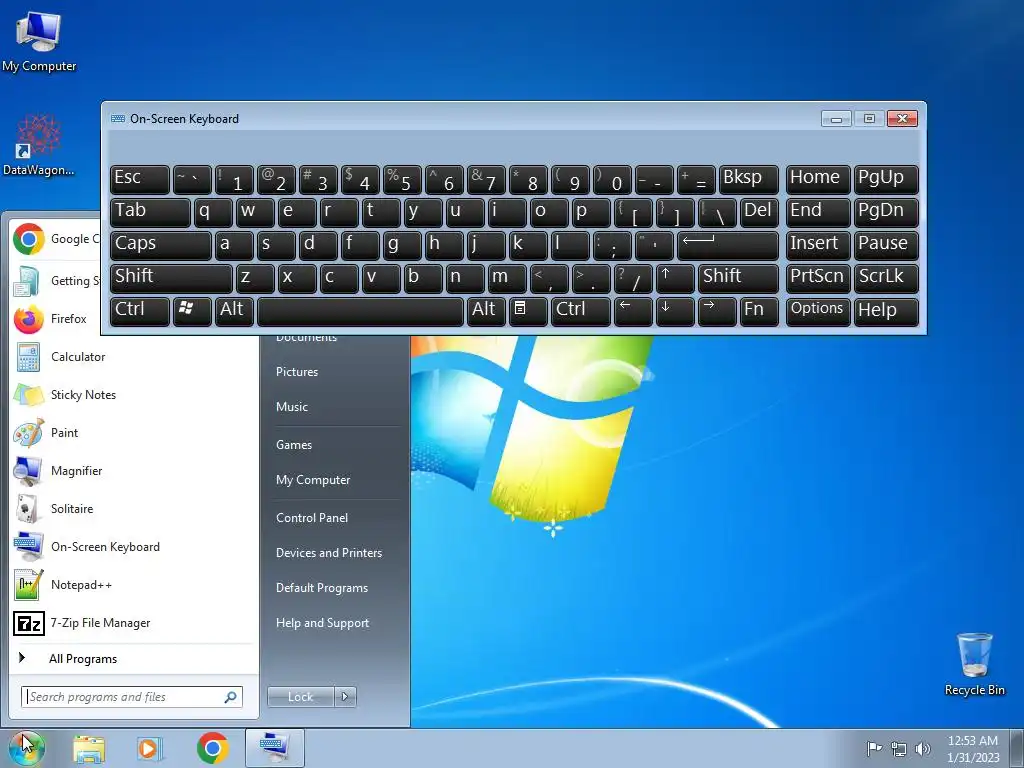Click the context menu key on keyboard
The height and width of the screenshot is (768, 1024).
528,311
